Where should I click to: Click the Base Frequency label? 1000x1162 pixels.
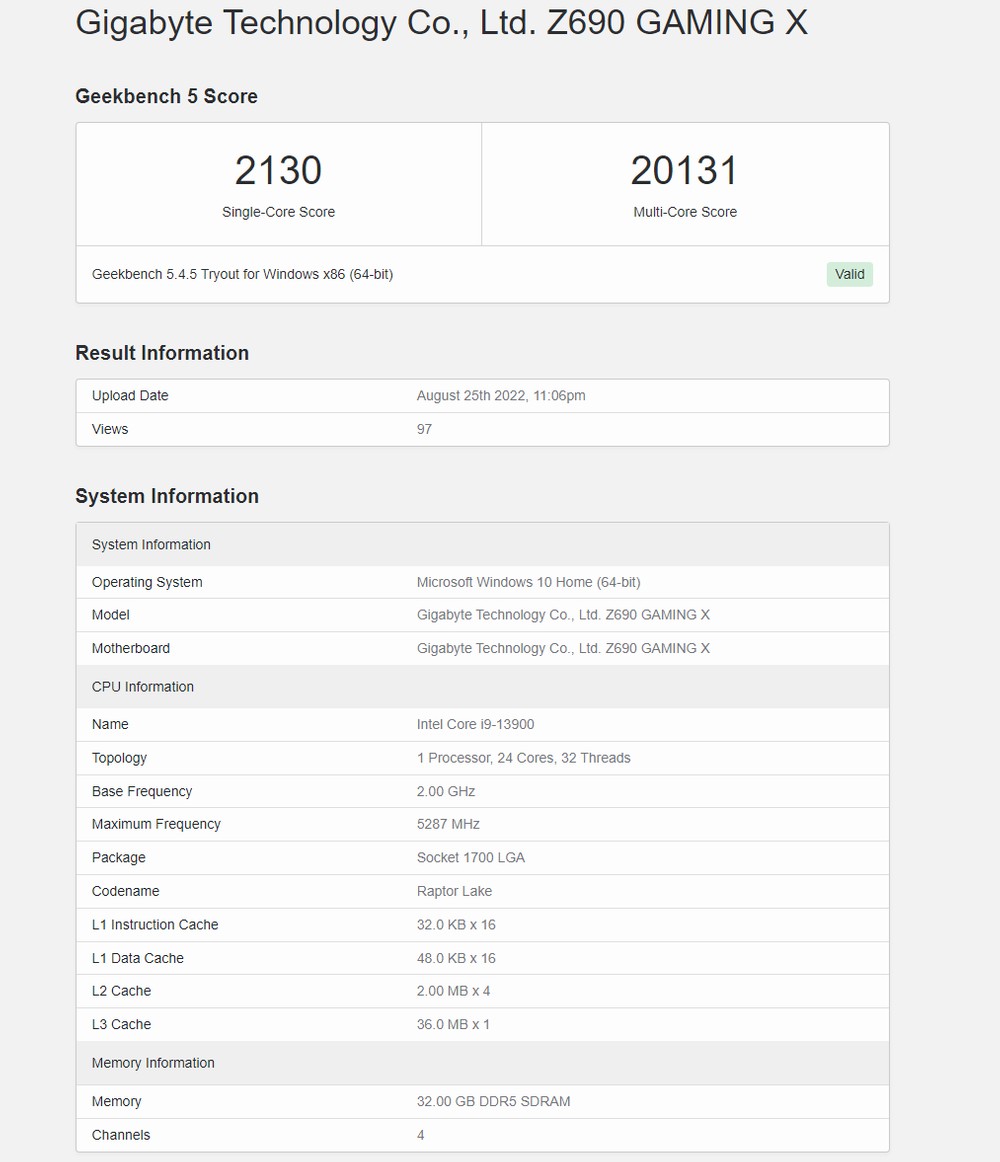tap(142, 791)
